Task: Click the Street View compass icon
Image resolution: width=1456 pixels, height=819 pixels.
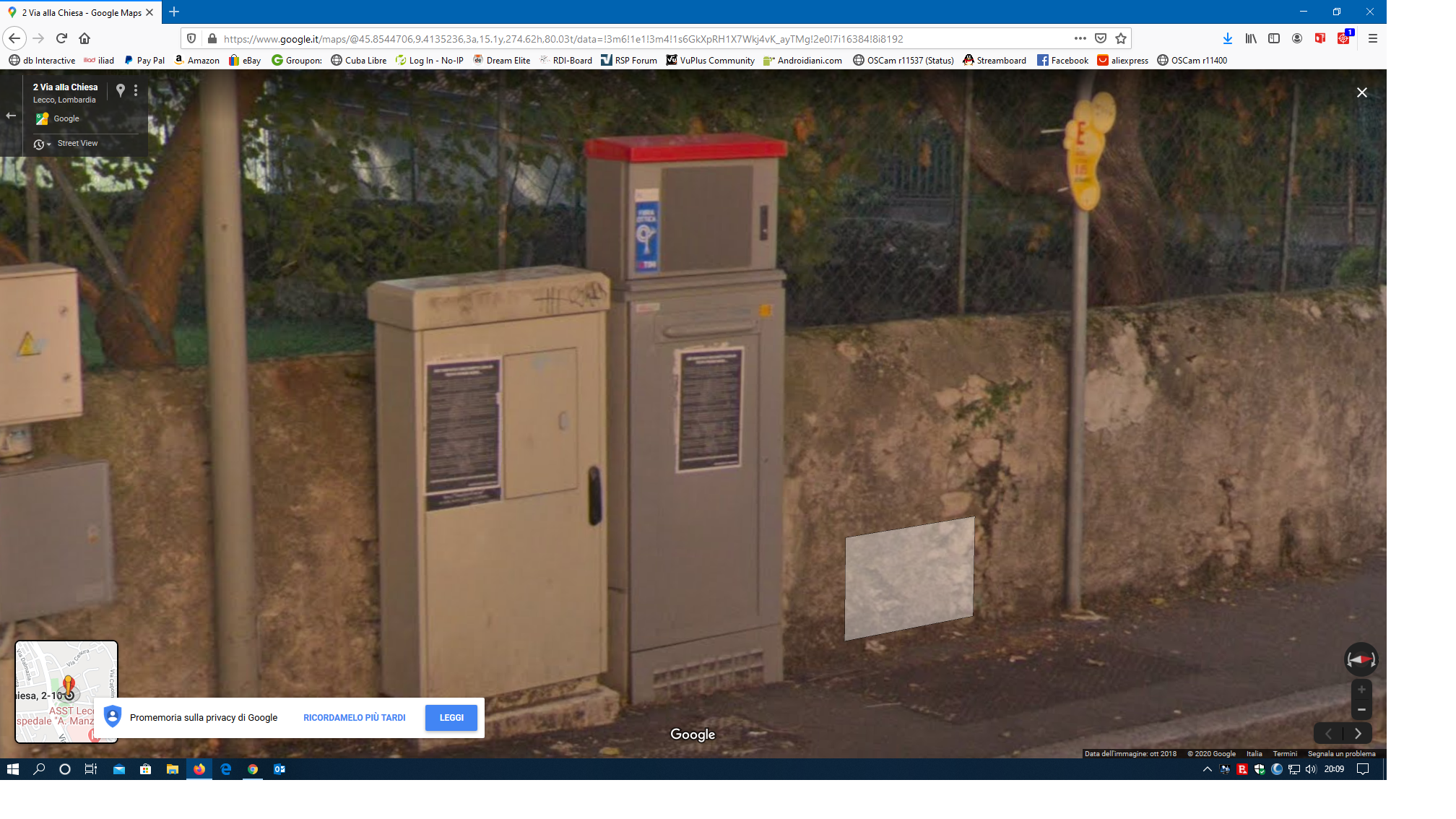Action: (x=1361, y=659)
